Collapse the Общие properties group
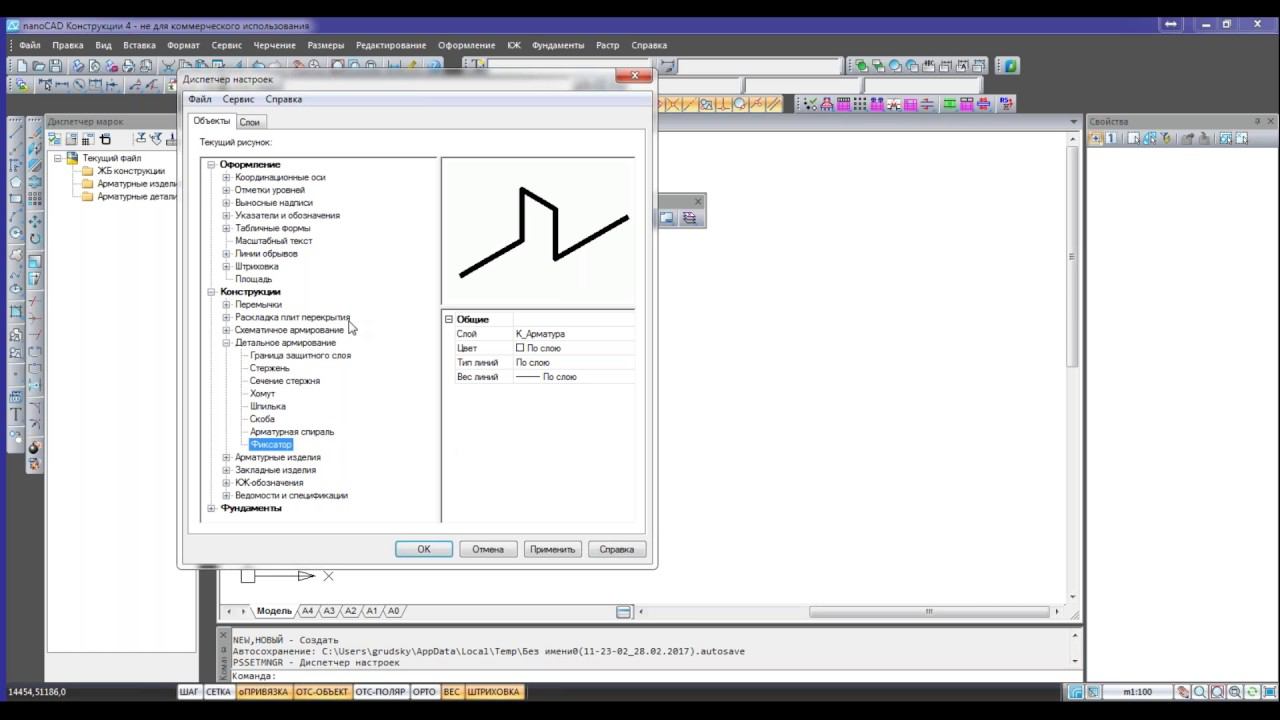 point(449,319)
